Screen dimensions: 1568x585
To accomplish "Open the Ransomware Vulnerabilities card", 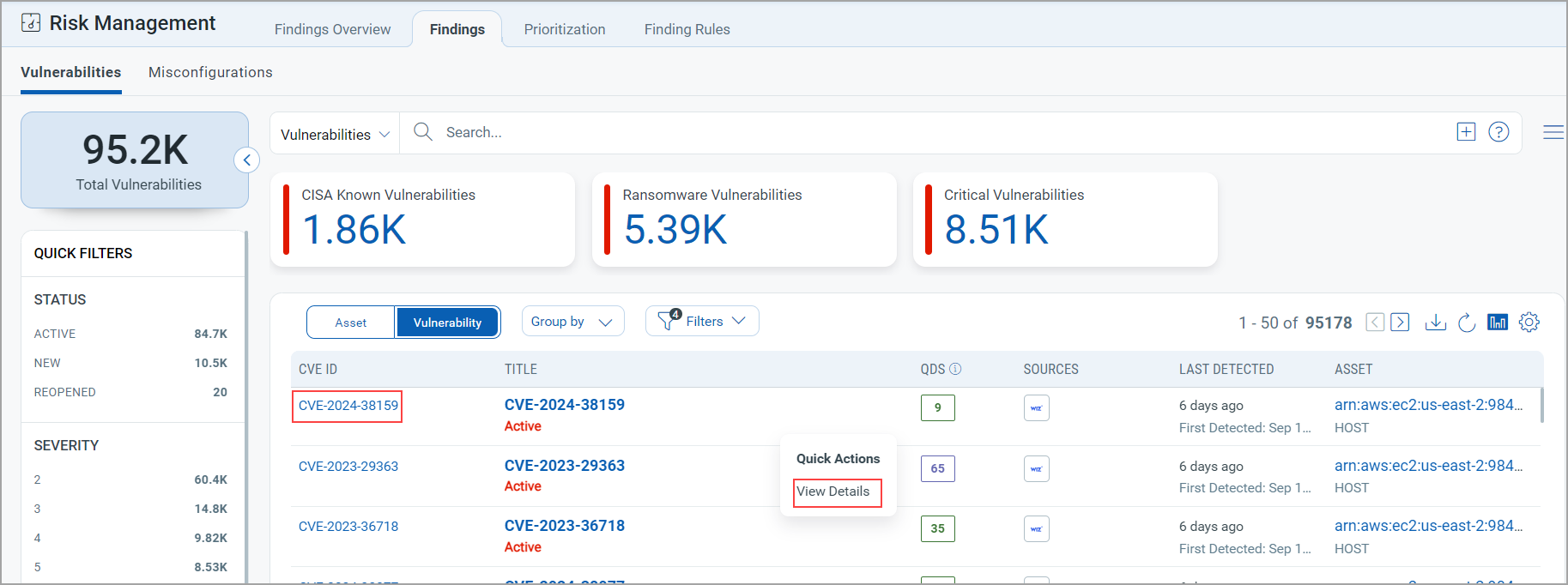I will (x=744, y=220).
